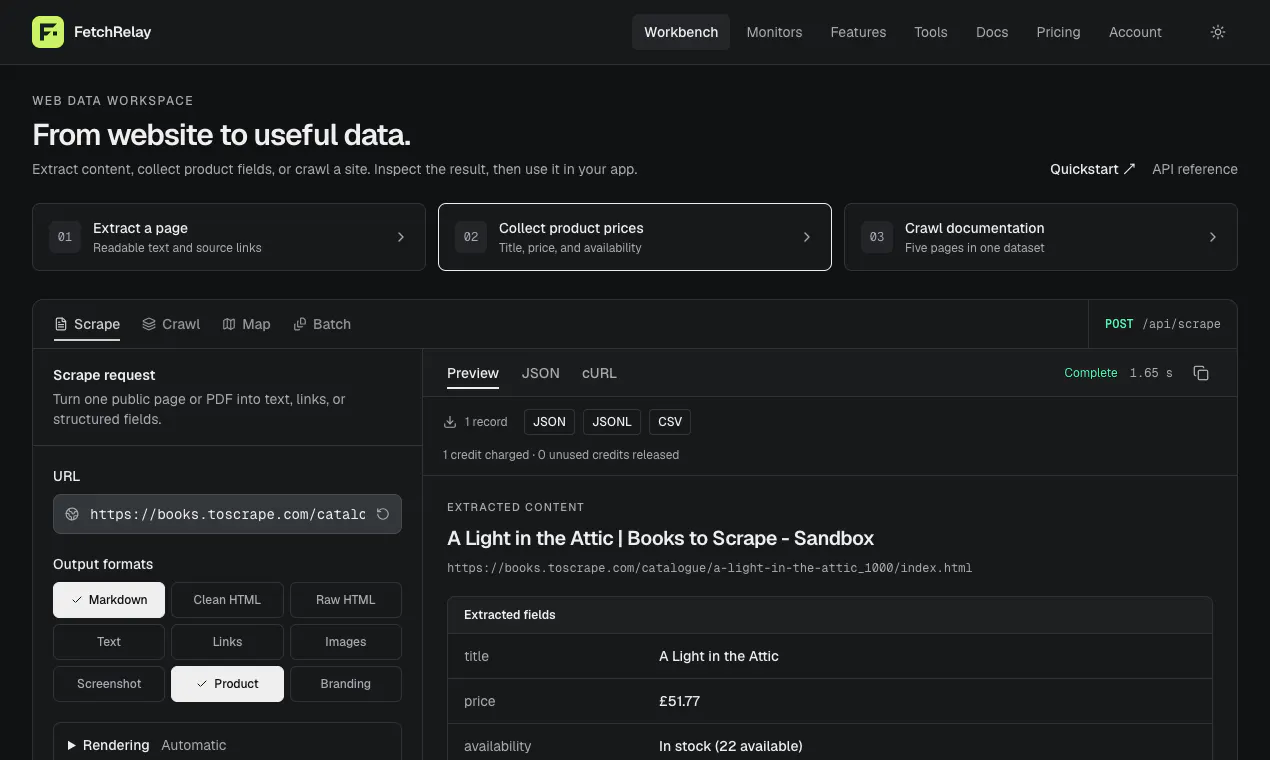
Task: Open the Pricing nav item
Action: (x=1058, y=32)
